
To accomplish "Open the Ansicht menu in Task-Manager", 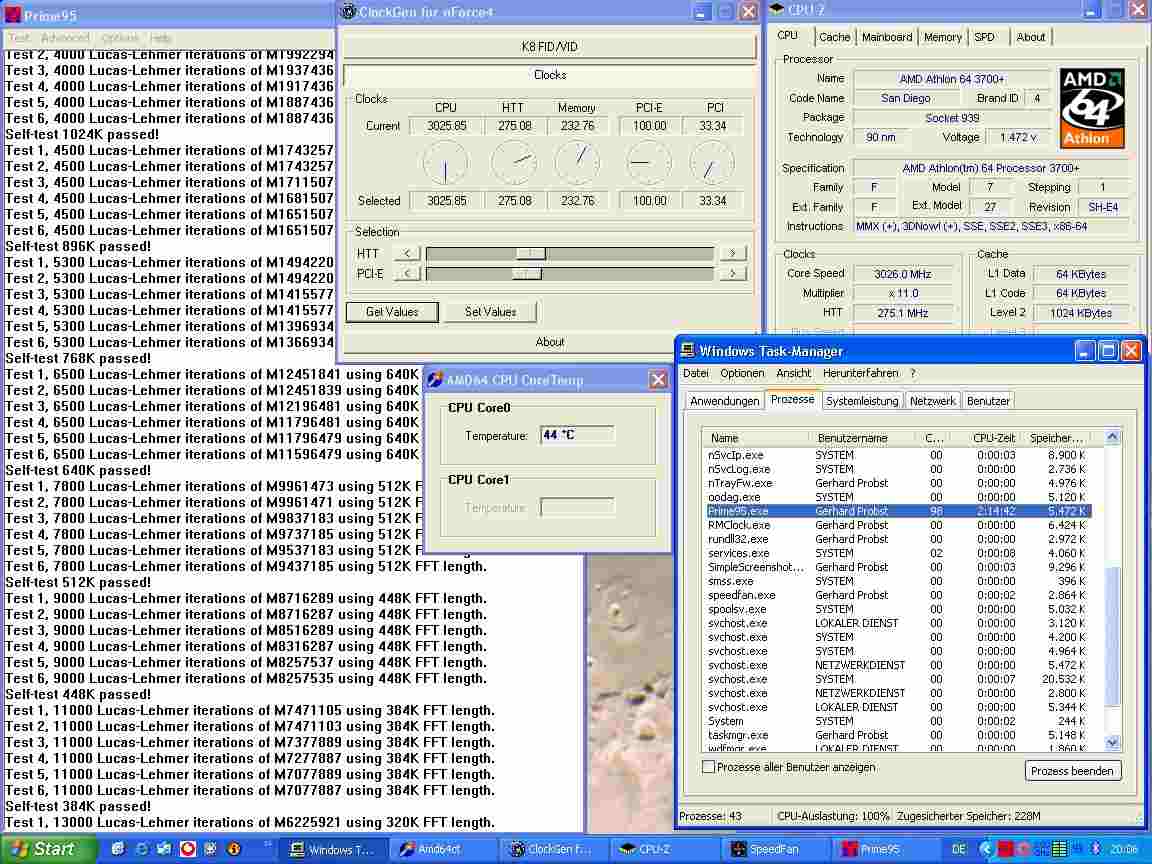I will pos(793,373).
